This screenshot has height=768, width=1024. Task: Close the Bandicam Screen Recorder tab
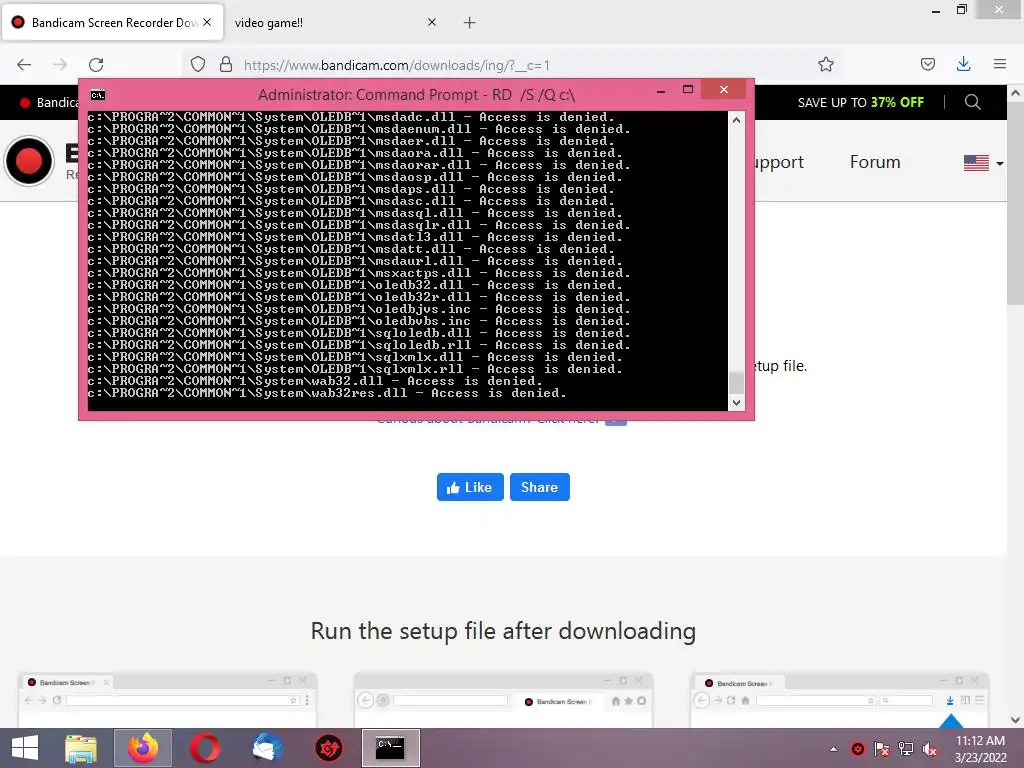click(x=207, y=22)
